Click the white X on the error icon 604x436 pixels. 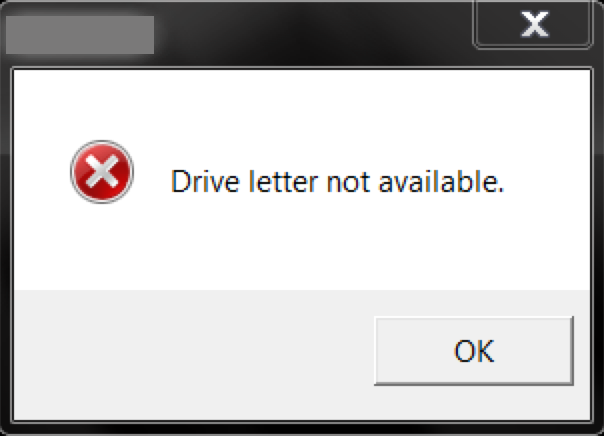(x=102, y=172)
